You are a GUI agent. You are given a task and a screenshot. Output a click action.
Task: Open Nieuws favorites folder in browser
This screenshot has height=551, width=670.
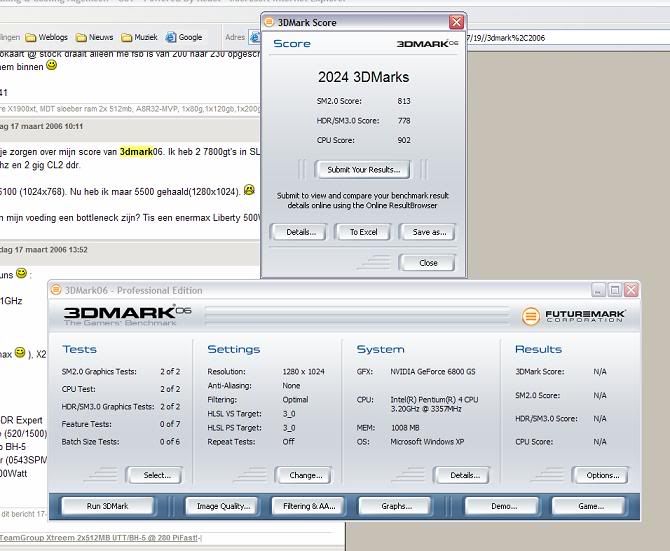tap(94, 37)
